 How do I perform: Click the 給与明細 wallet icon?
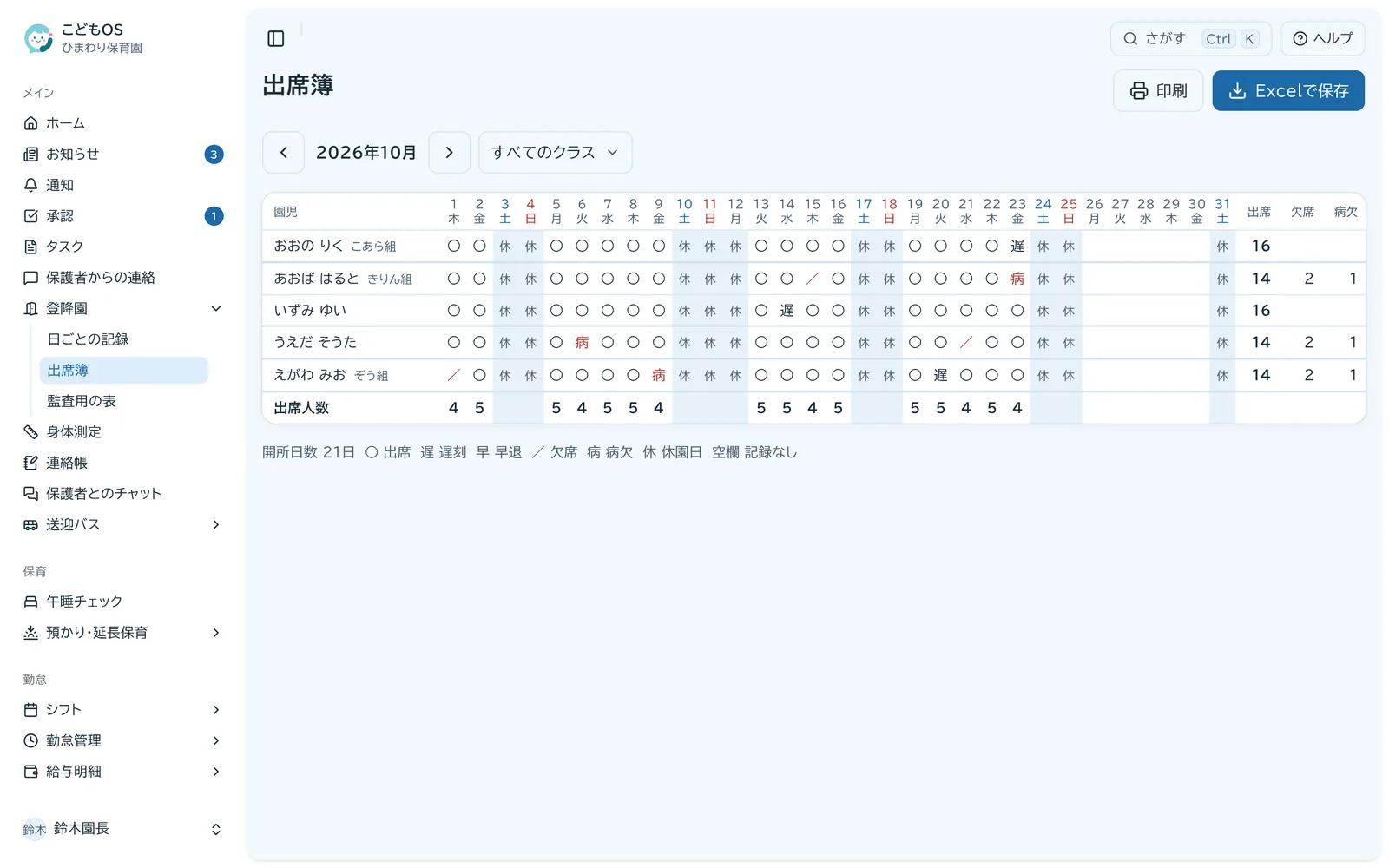31,772
